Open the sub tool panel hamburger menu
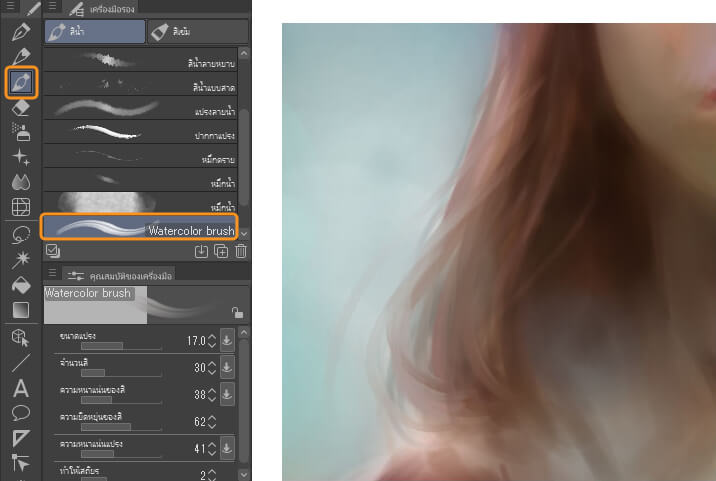 point(52,7)
